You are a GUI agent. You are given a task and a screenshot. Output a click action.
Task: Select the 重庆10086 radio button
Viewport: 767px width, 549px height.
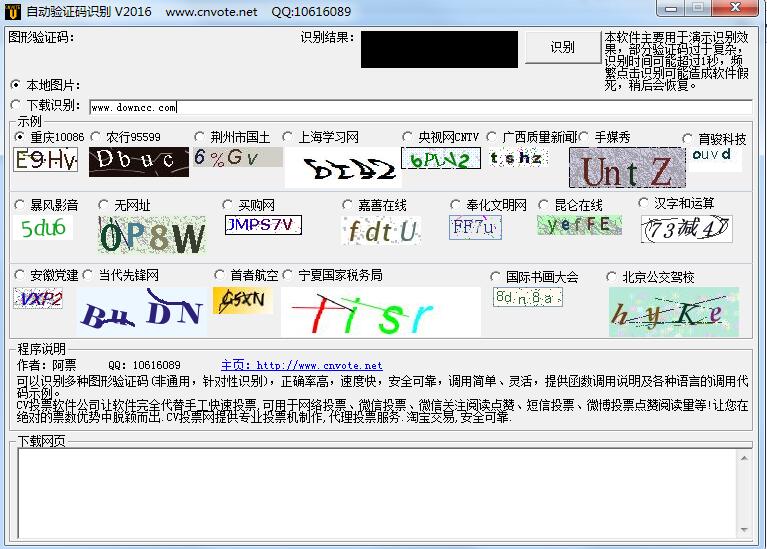(x=19, y=137)
